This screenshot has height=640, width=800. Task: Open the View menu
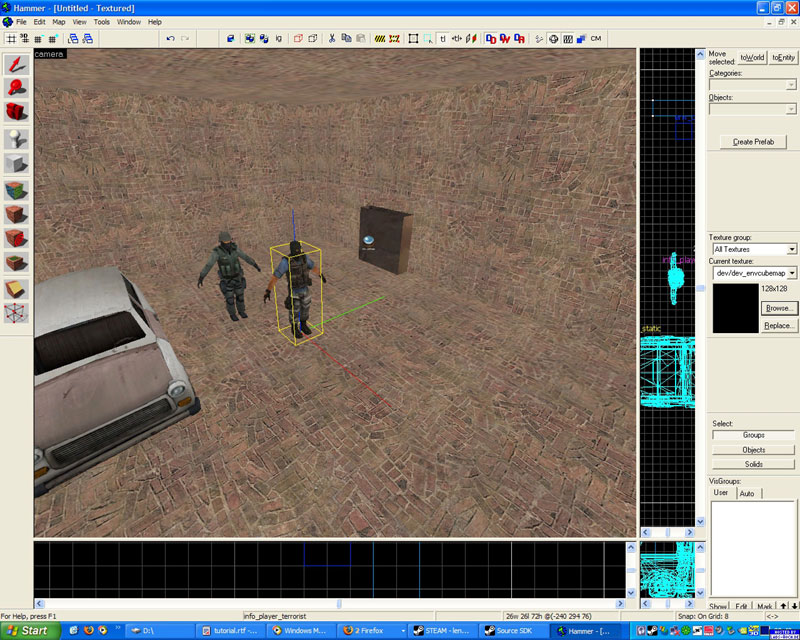79,22
